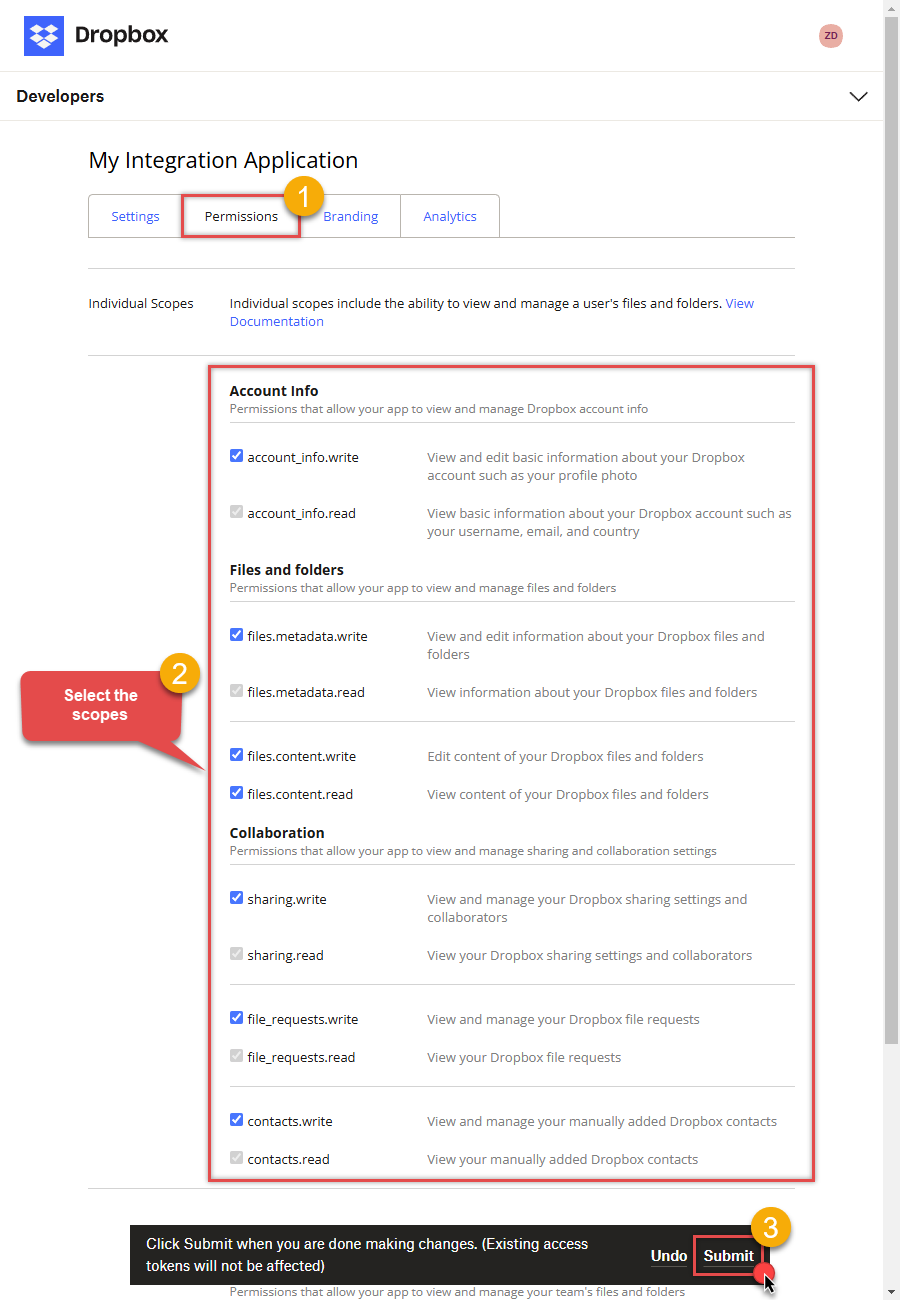Toggle the contacts.read checkbox

tap(237, 1158)
